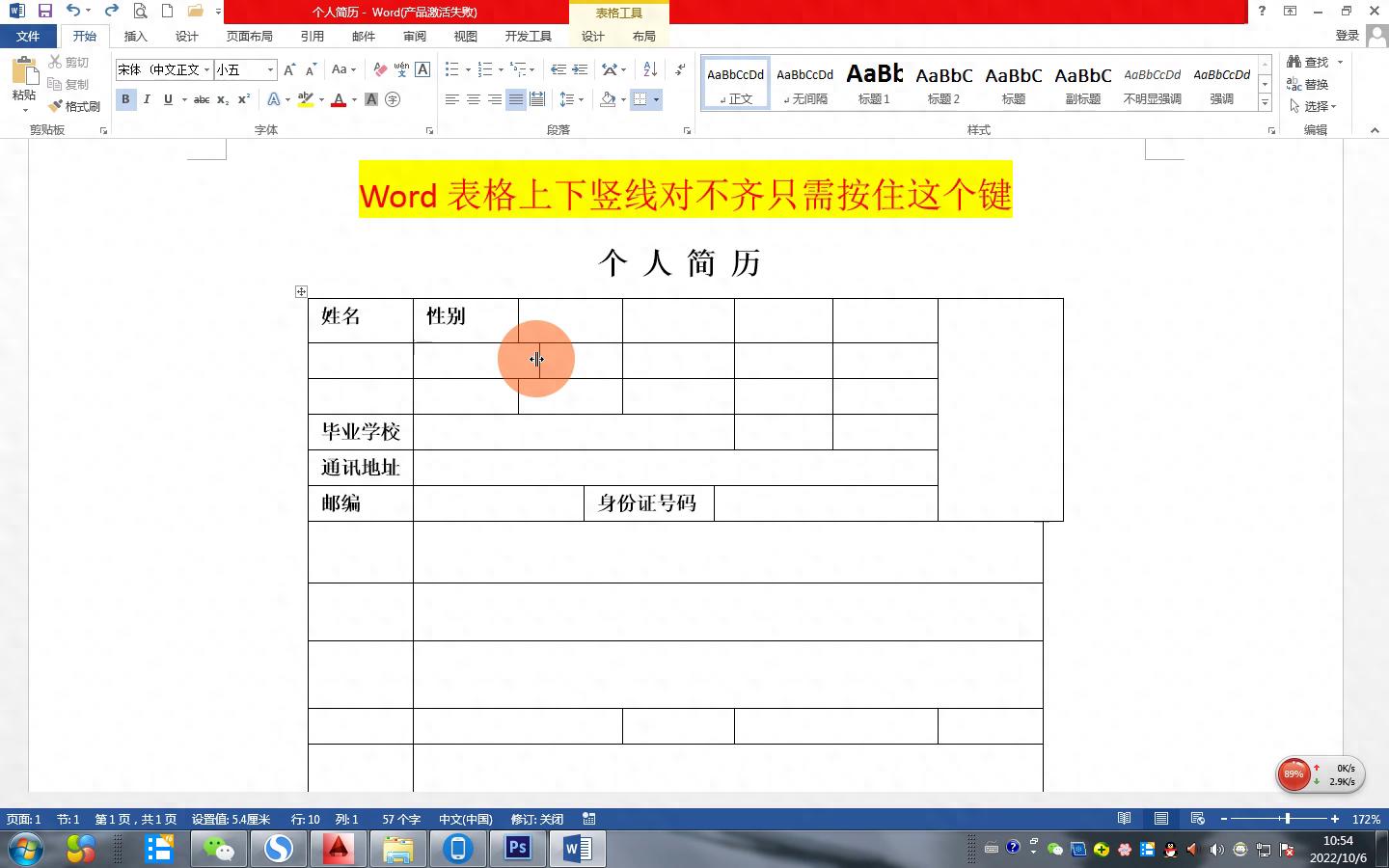Open the font size dropdown

(x=270, y=69)
